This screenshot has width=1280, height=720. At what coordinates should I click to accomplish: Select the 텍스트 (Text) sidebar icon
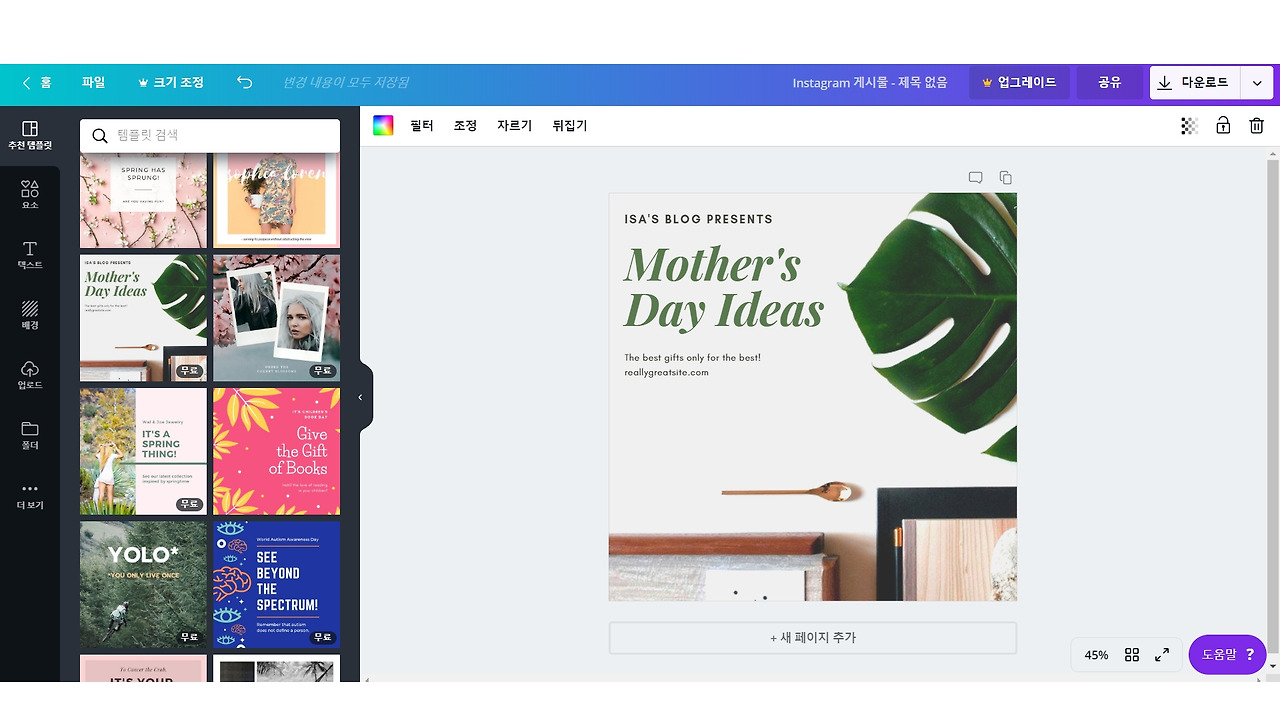(x=29, y=257)
